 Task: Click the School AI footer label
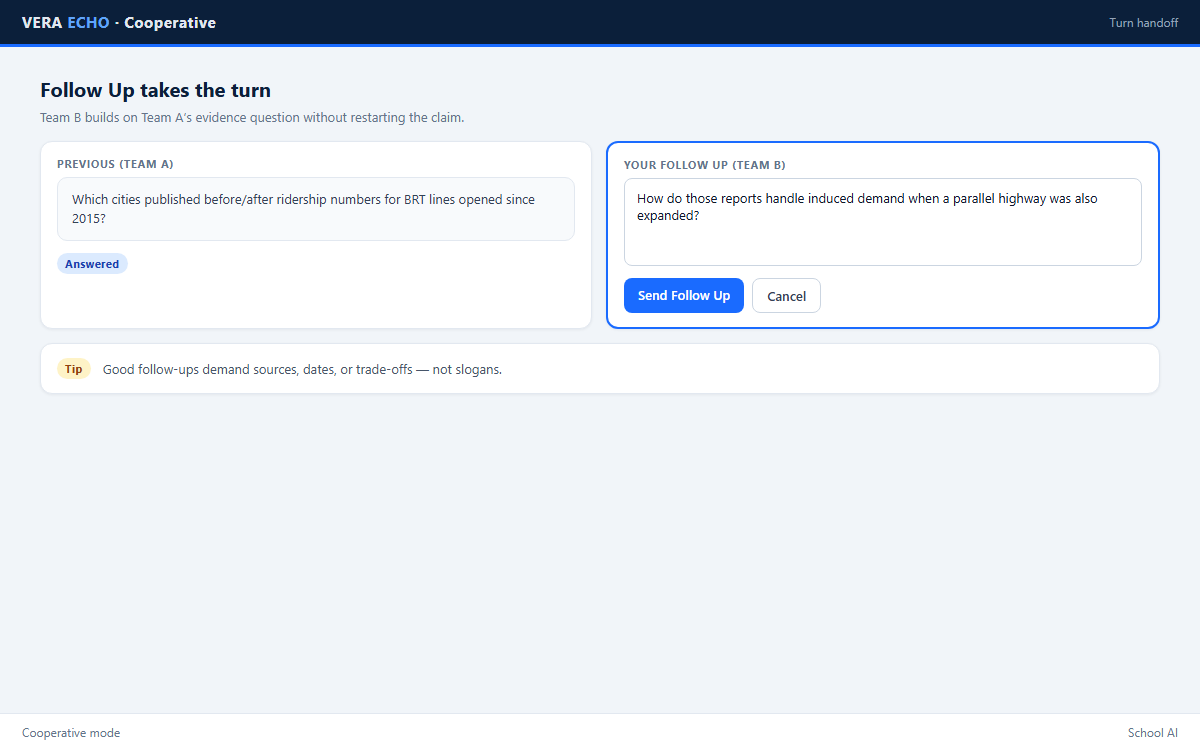(1153, 733)
